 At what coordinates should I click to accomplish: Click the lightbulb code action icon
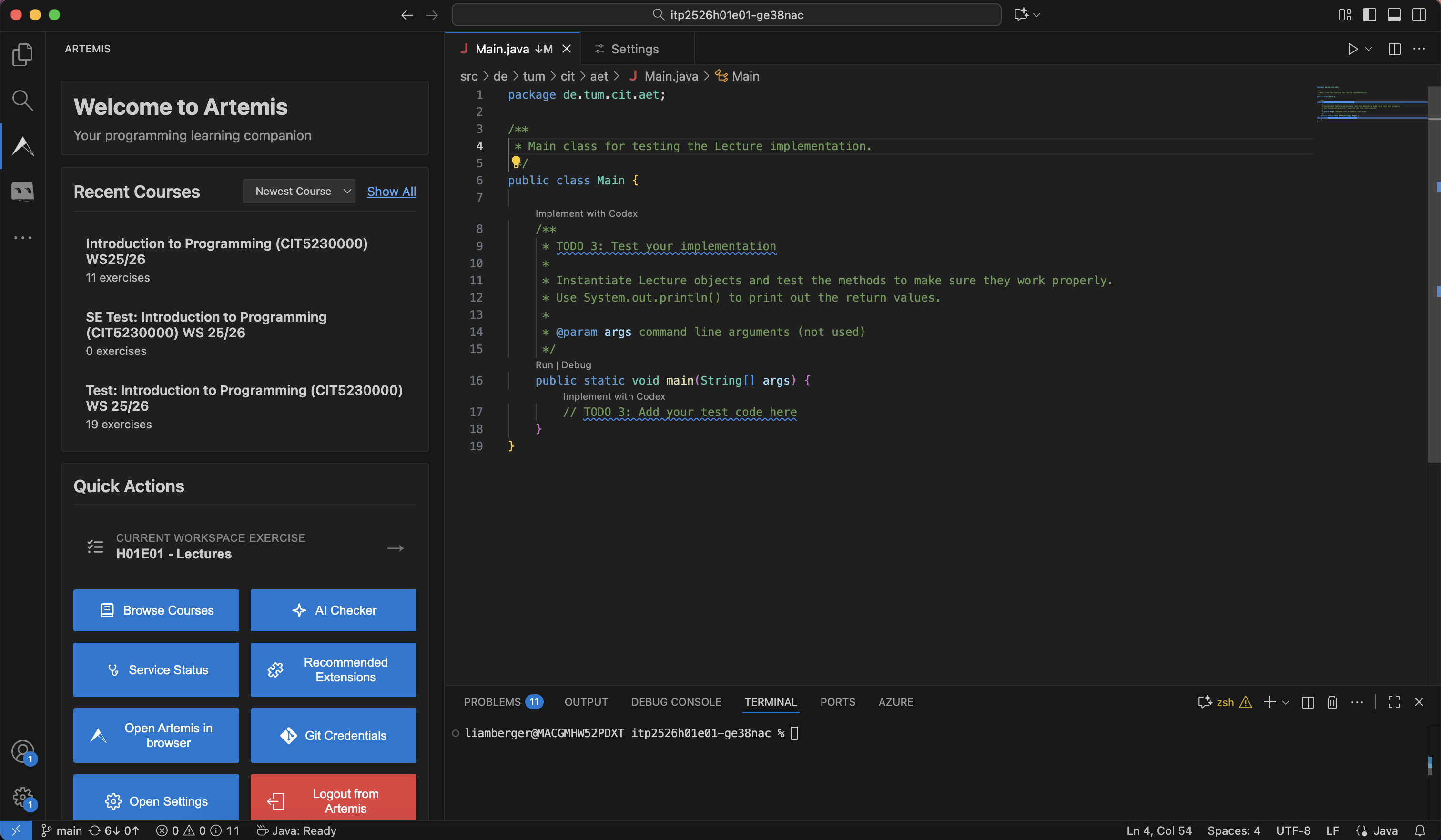(516, 162)
